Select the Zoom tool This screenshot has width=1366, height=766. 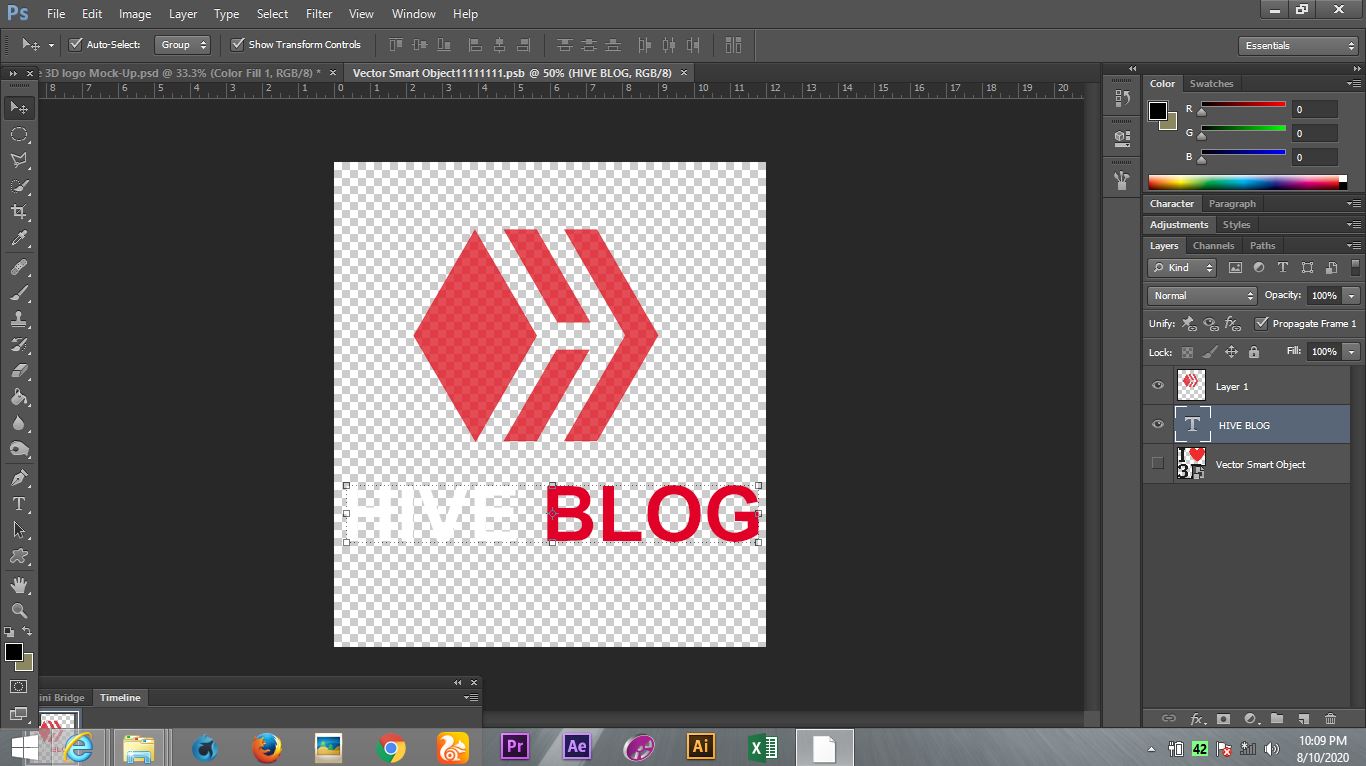[19, 610]
